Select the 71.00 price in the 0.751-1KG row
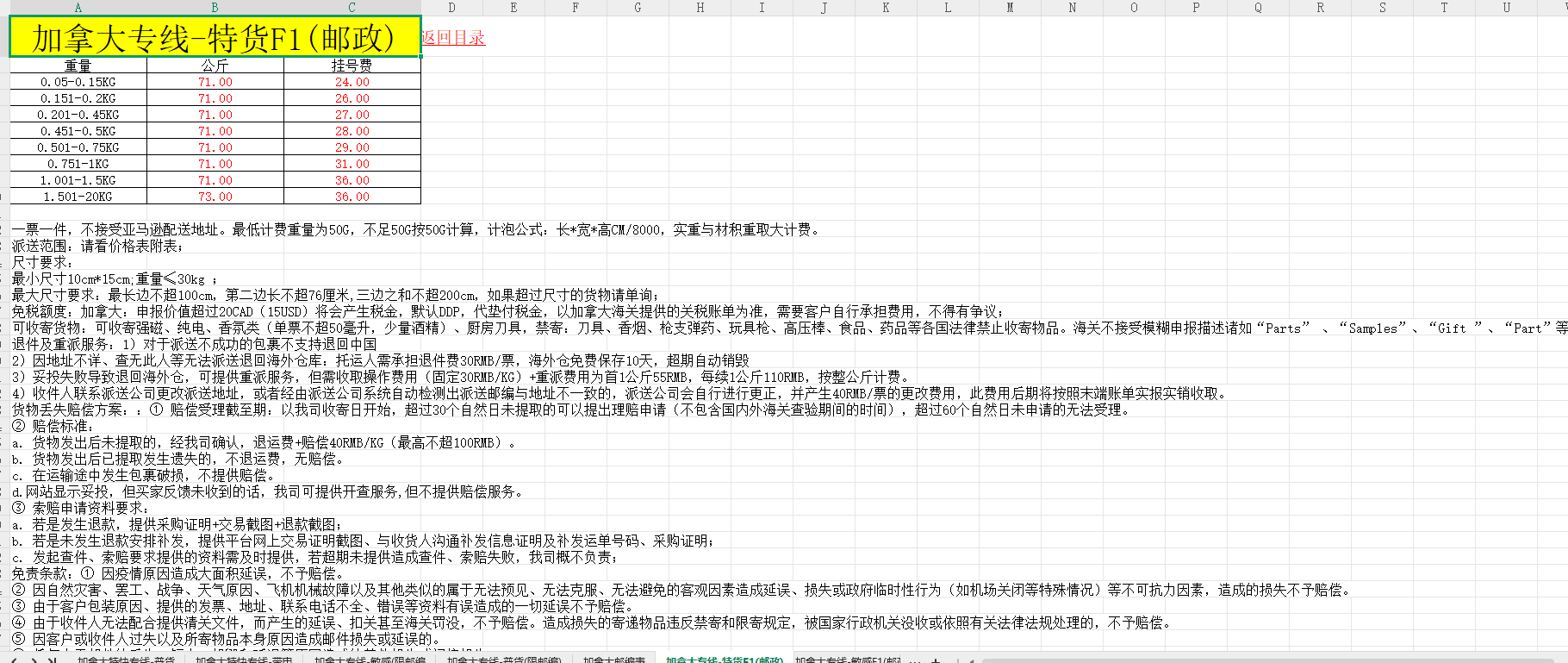The width and height of the screenshot is (1568, 663). click(x=215, y=164)
